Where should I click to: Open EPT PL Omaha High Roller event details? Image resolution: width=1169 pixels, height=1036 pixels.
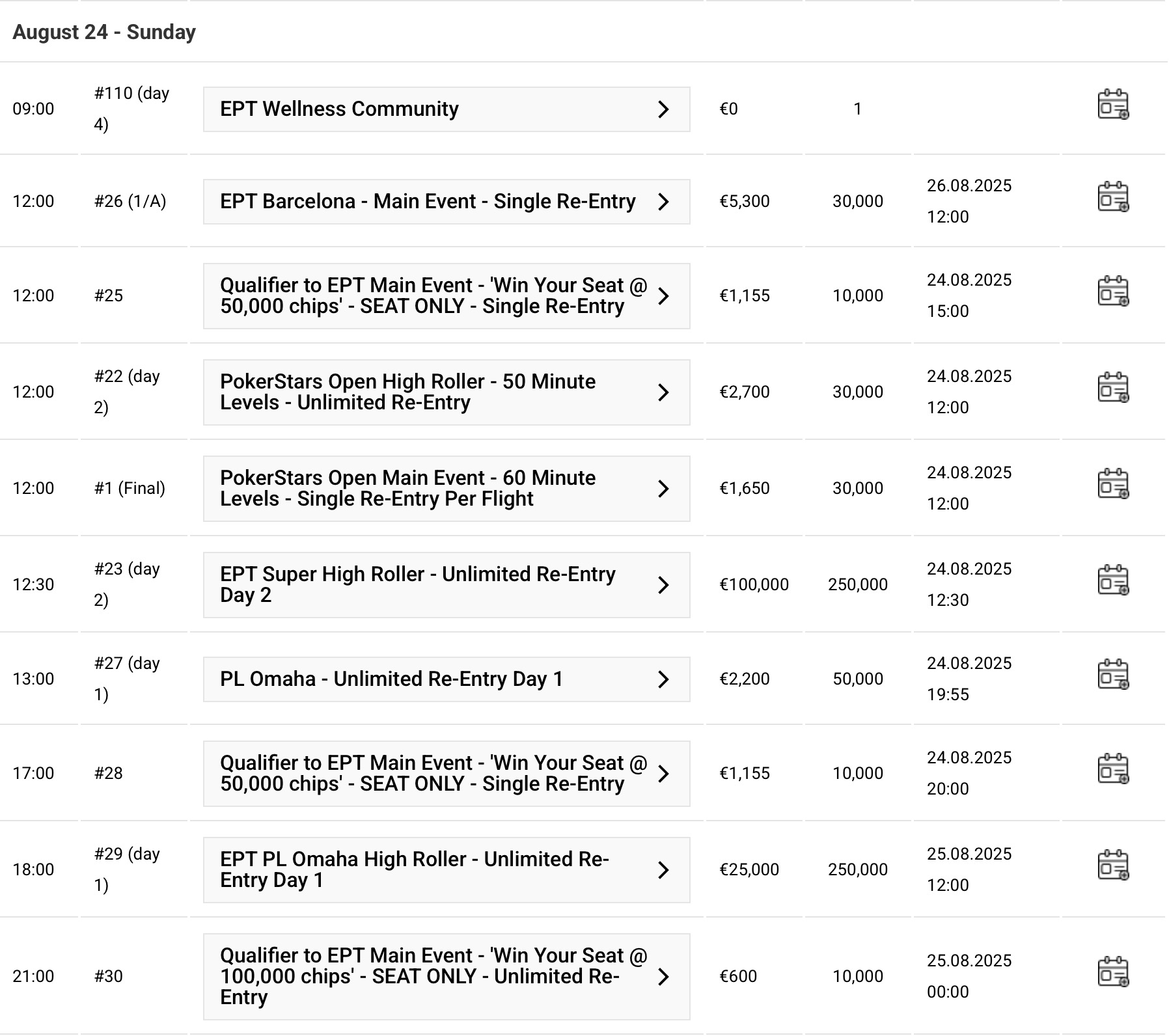(x=414, y=870)
